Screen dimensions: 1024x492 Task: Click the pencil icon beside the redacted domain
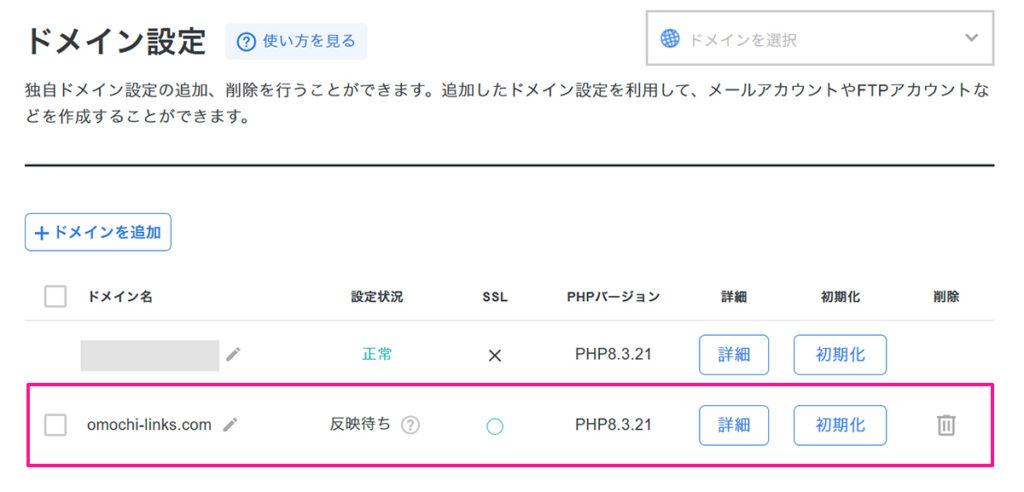[x=233, y=354]
